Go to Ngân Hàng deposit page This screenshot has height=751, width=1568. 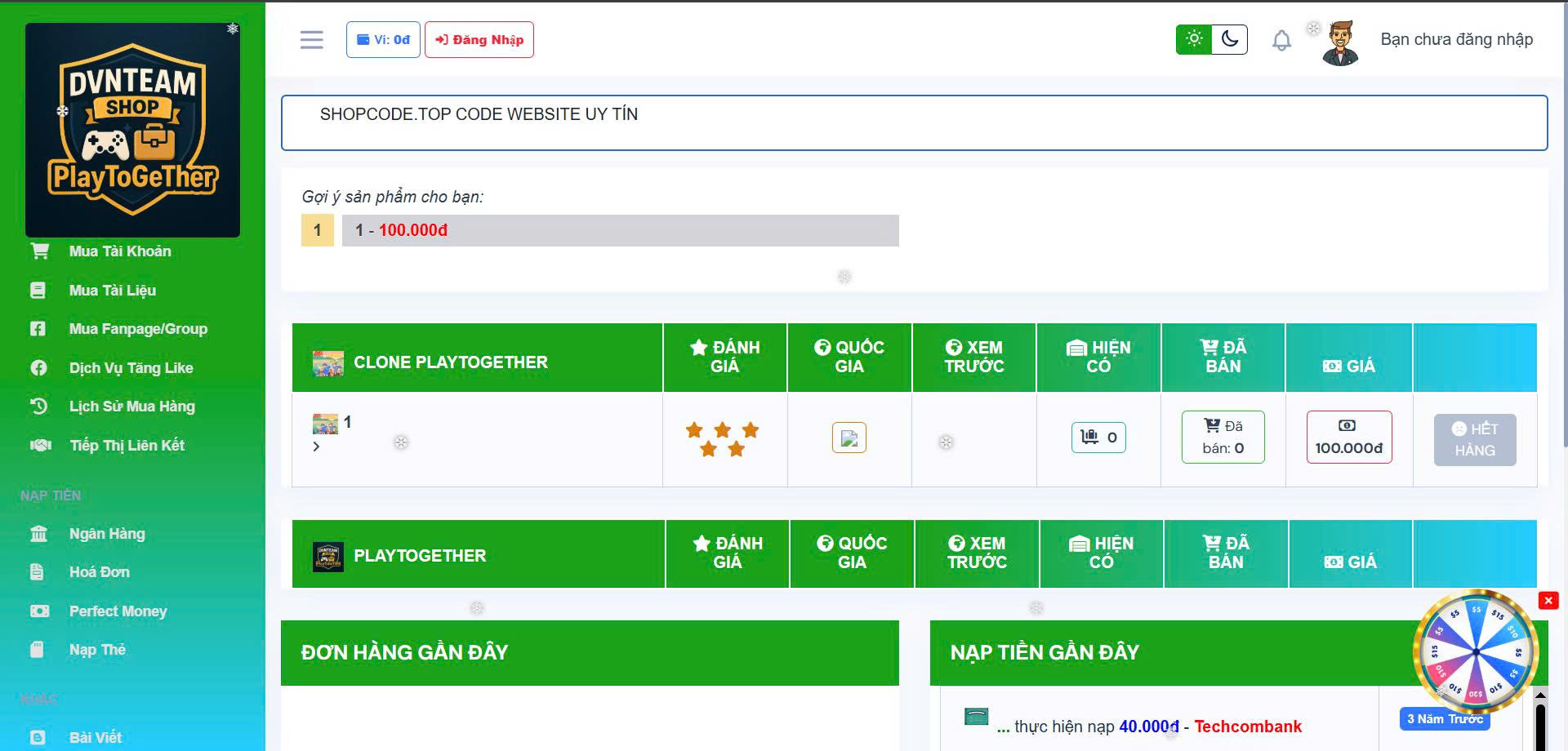(x=107, y=534)
